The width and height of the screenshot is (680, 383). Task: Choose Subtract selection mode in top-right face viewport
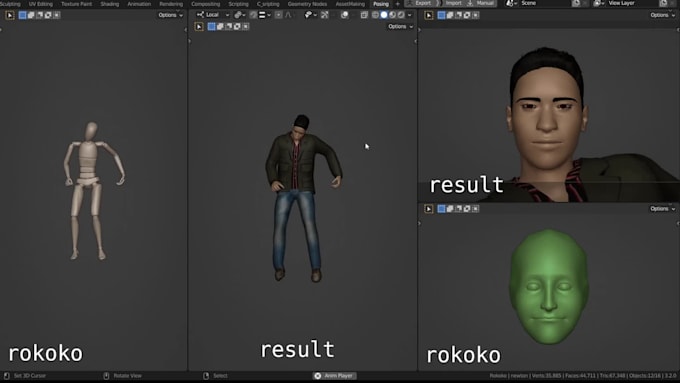tap(458, 15)
